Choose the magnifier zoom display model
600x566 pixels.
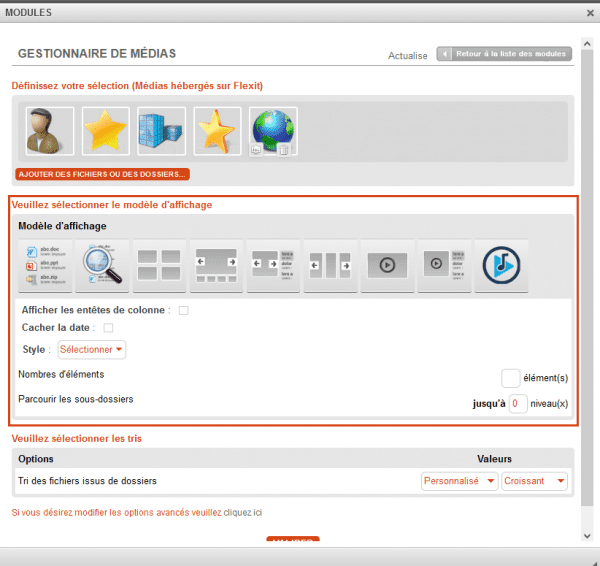click(102, 266)
